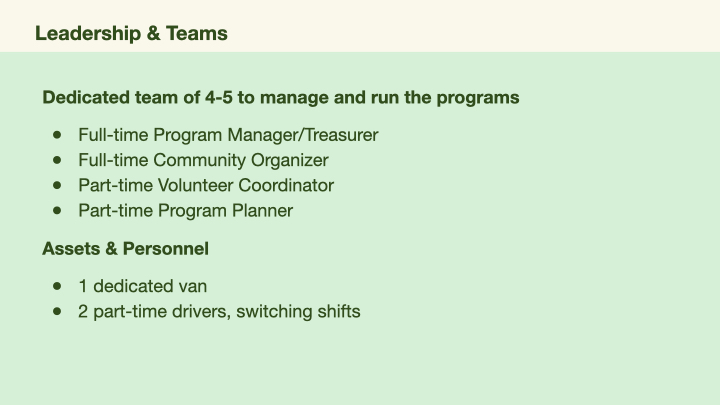Click the bullet before Program Manager/Treasurer
The image size is (720, 405).
tap(57, 135)
